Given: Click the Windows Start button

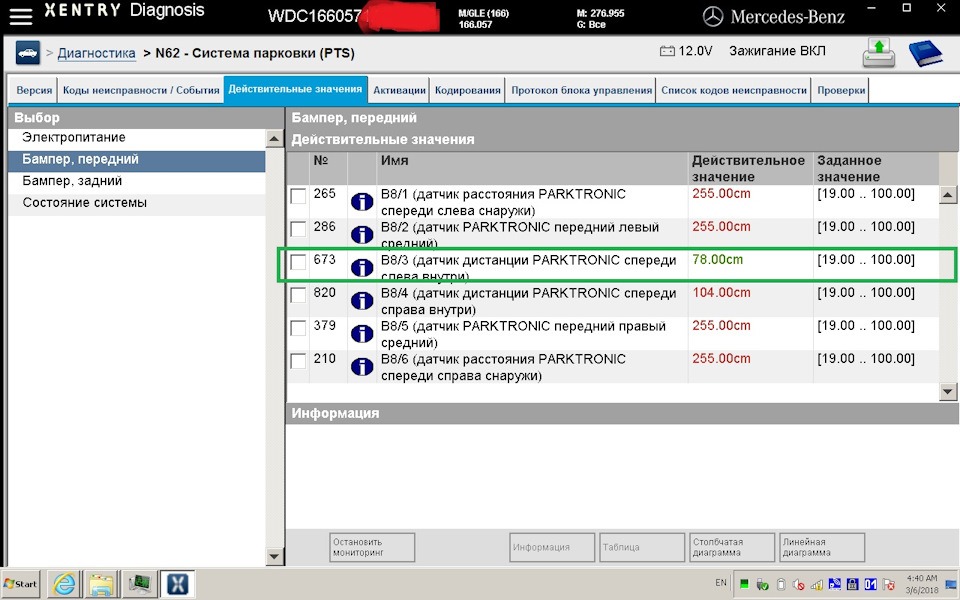Looking at the screenshot, I should tap(21, 583).
